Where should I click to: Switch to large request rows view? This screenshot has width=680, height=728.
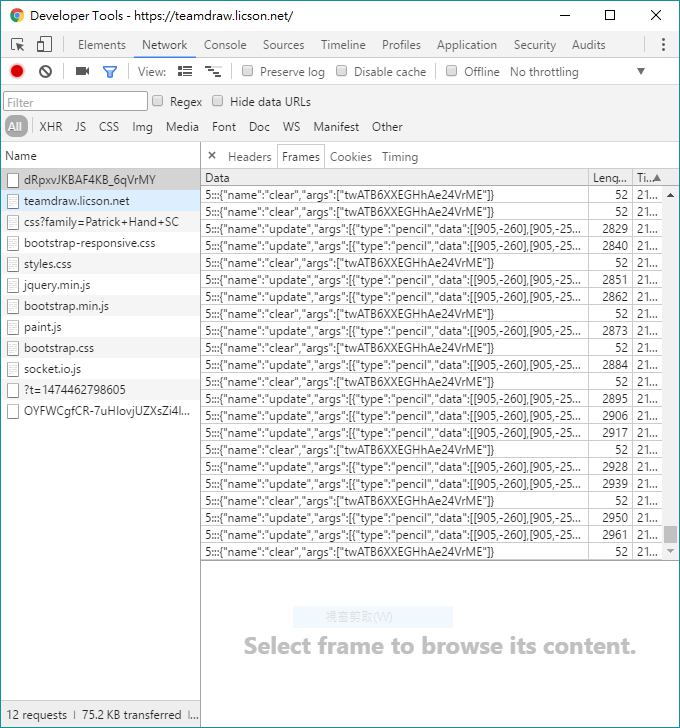coord(185,72)
